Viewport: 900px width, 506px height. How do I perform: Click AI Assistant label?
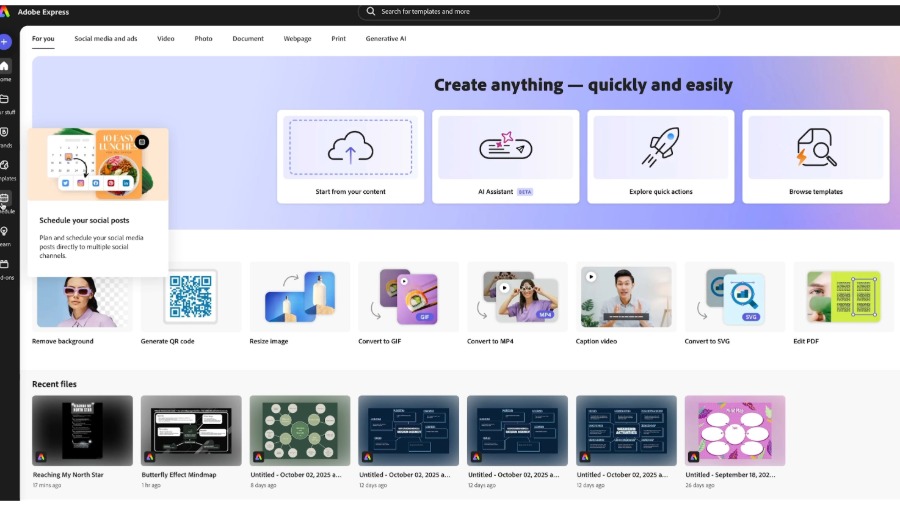tap(495, 192)
